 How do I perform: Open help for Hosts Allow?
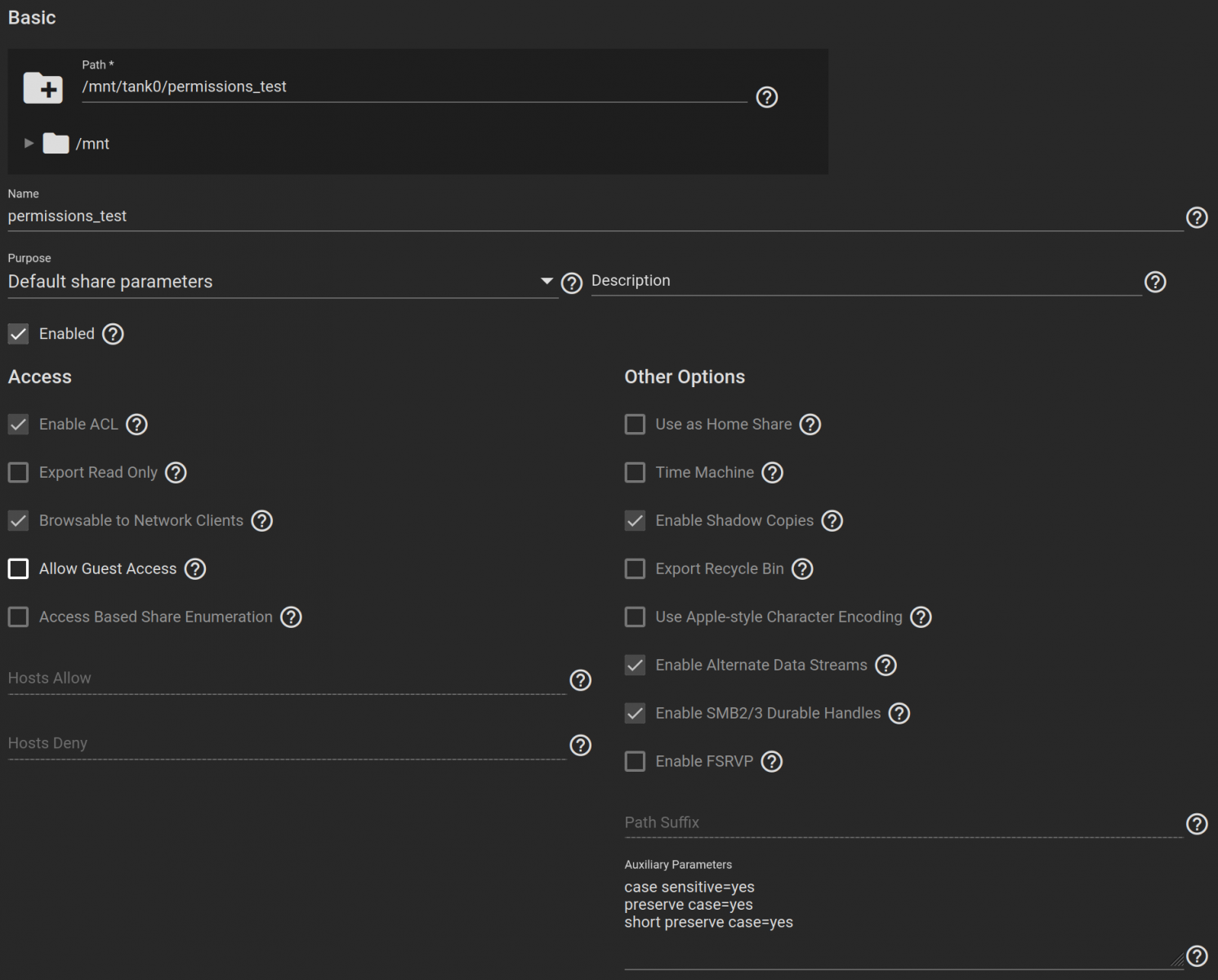(580, 680)
